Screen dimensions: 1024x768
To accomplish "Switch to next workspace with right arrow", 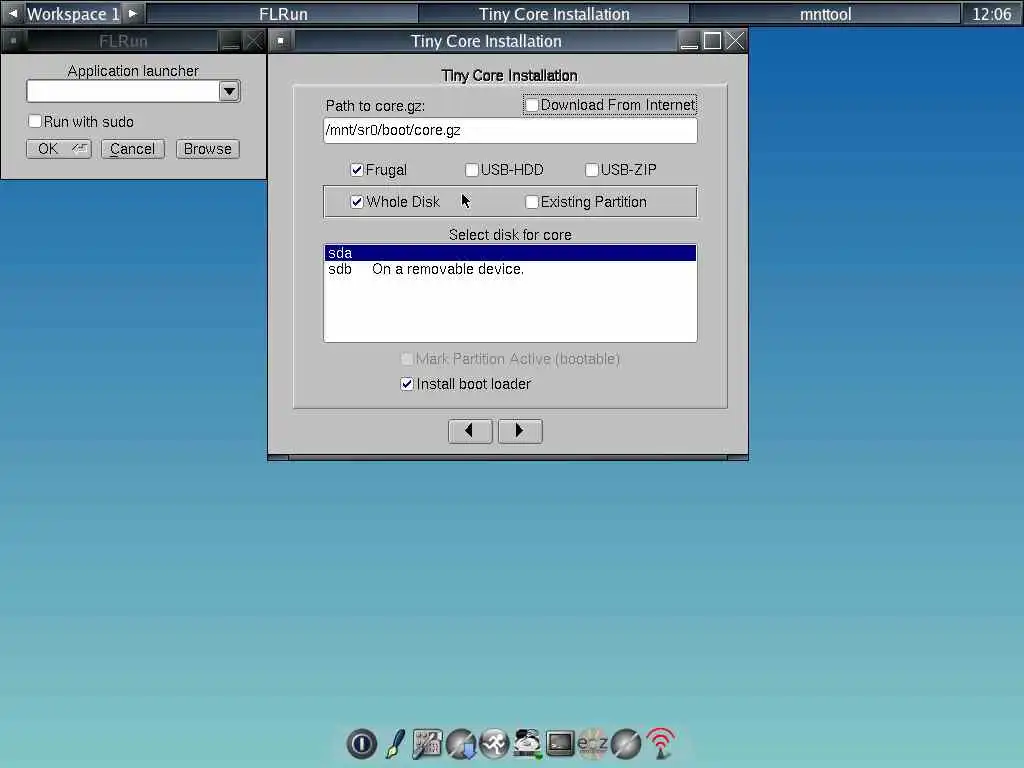I will (133, 13).
